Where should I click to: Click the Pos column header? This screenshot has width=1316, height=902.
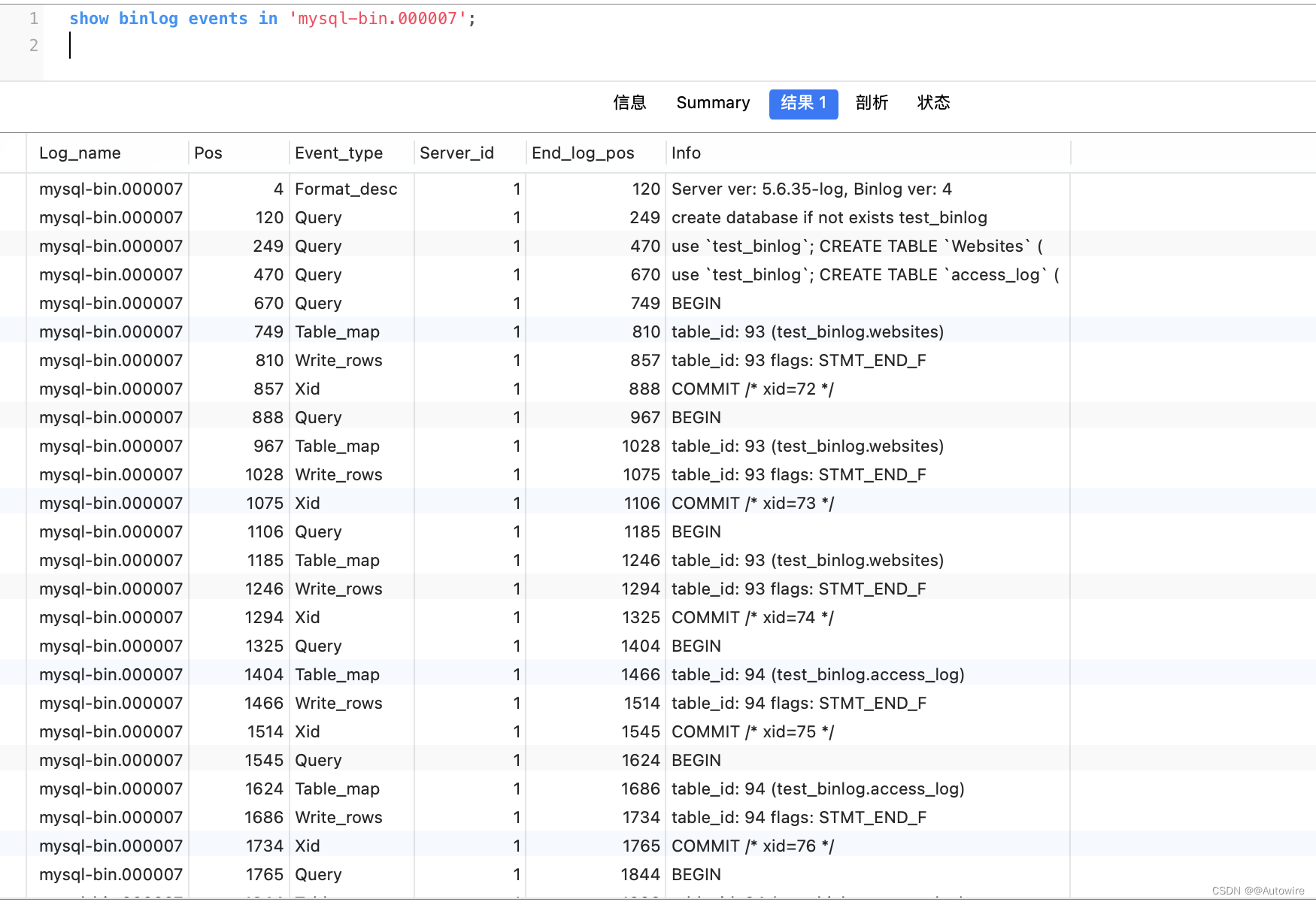pos(238,153)
